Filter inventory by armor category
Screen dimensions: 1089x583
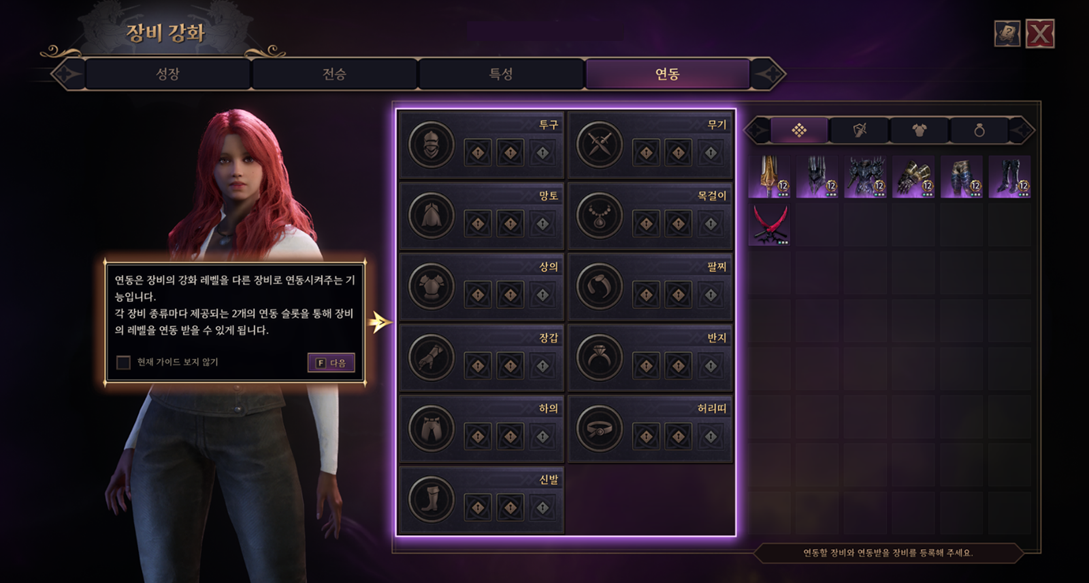920,130
